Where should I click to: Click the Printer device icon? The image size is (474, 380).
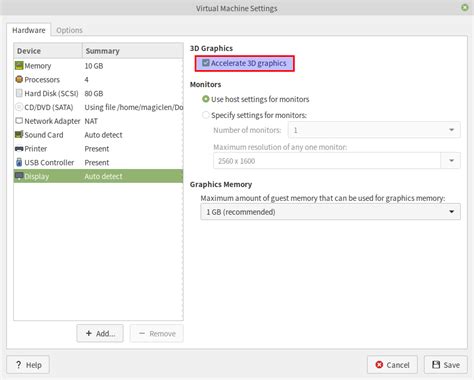(x=19, y=149)
